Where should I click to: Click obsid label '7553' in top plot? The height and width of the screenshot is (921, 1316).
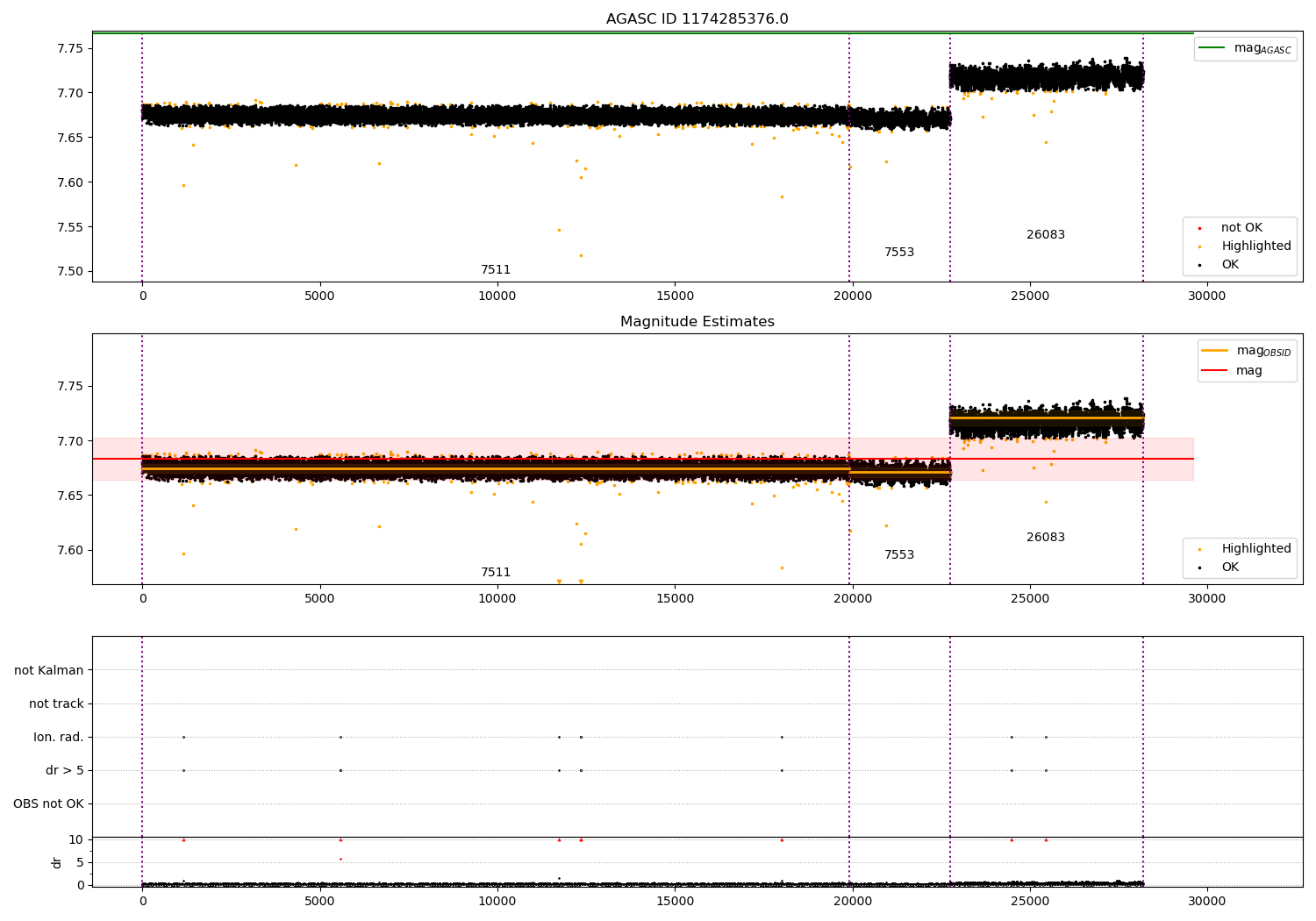click(899, 253)
